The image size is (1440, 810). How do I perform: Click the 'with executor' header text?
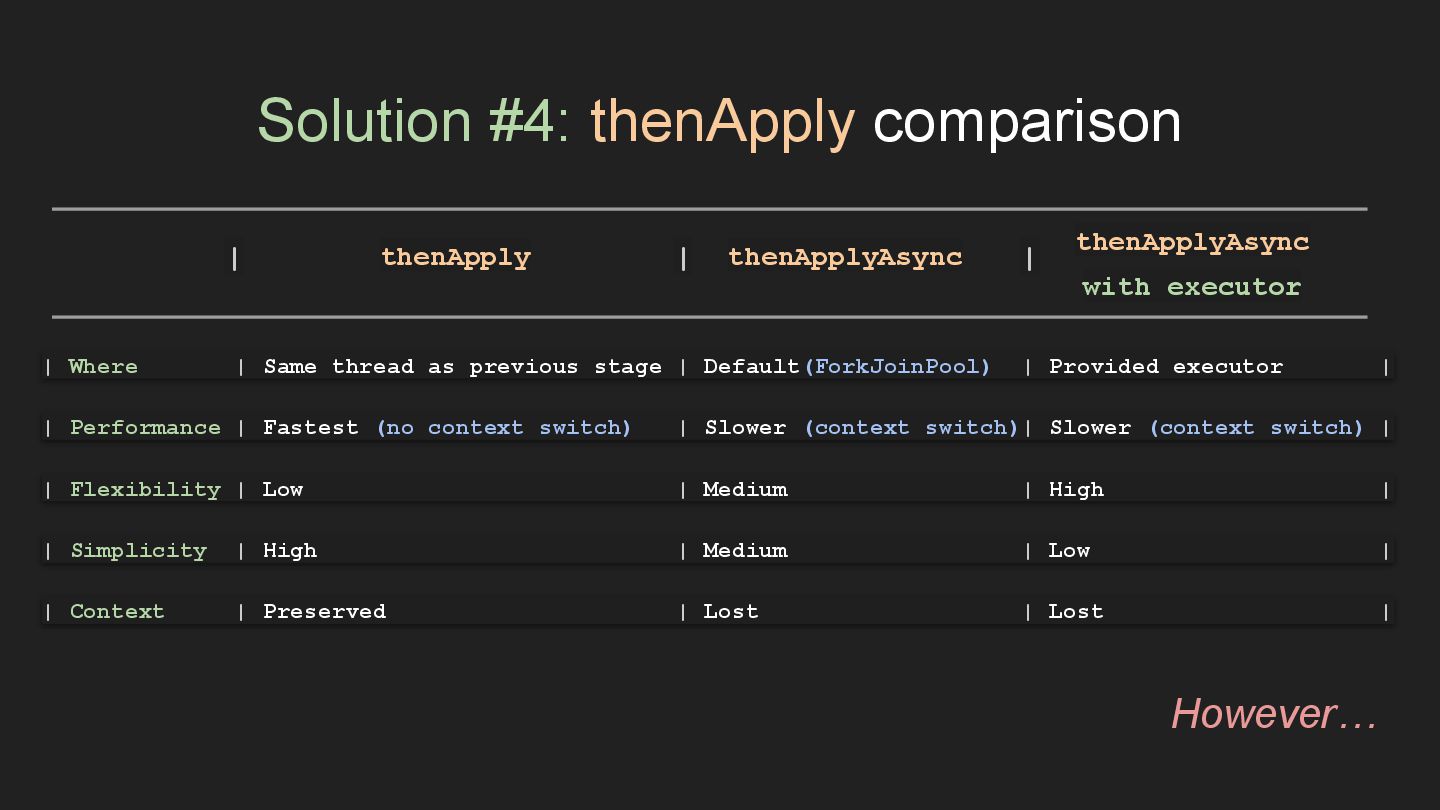[x=1191, y=287]
